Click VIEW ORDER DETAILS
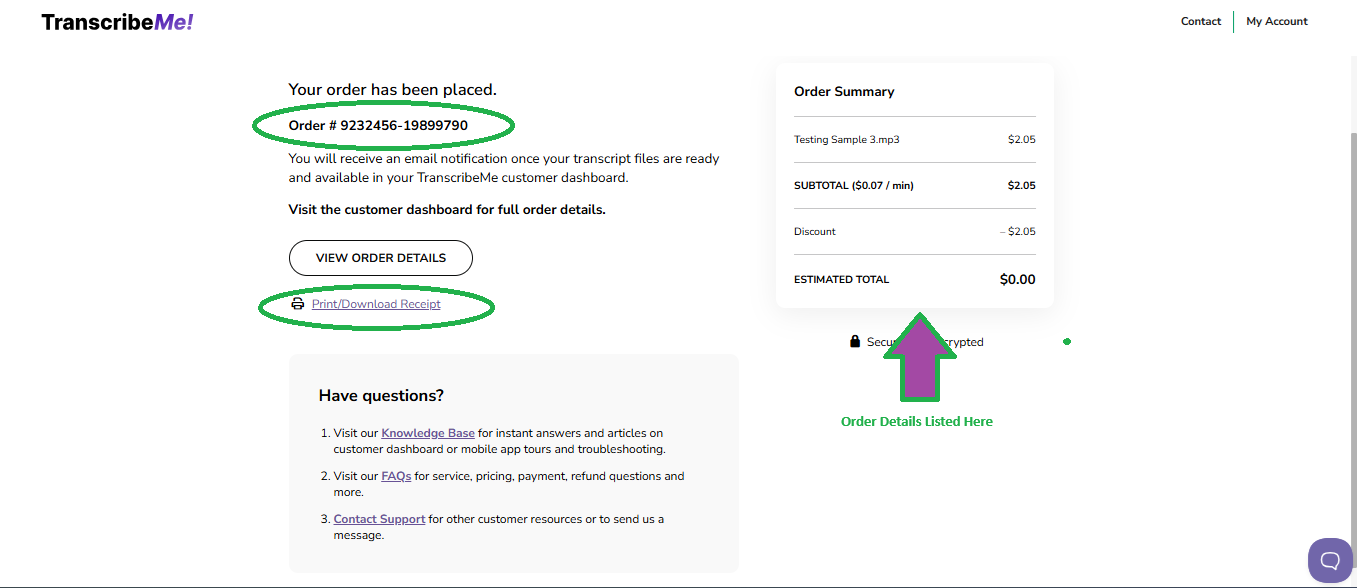The width and height of the screenshot is (1357, 588). (380, 257)
